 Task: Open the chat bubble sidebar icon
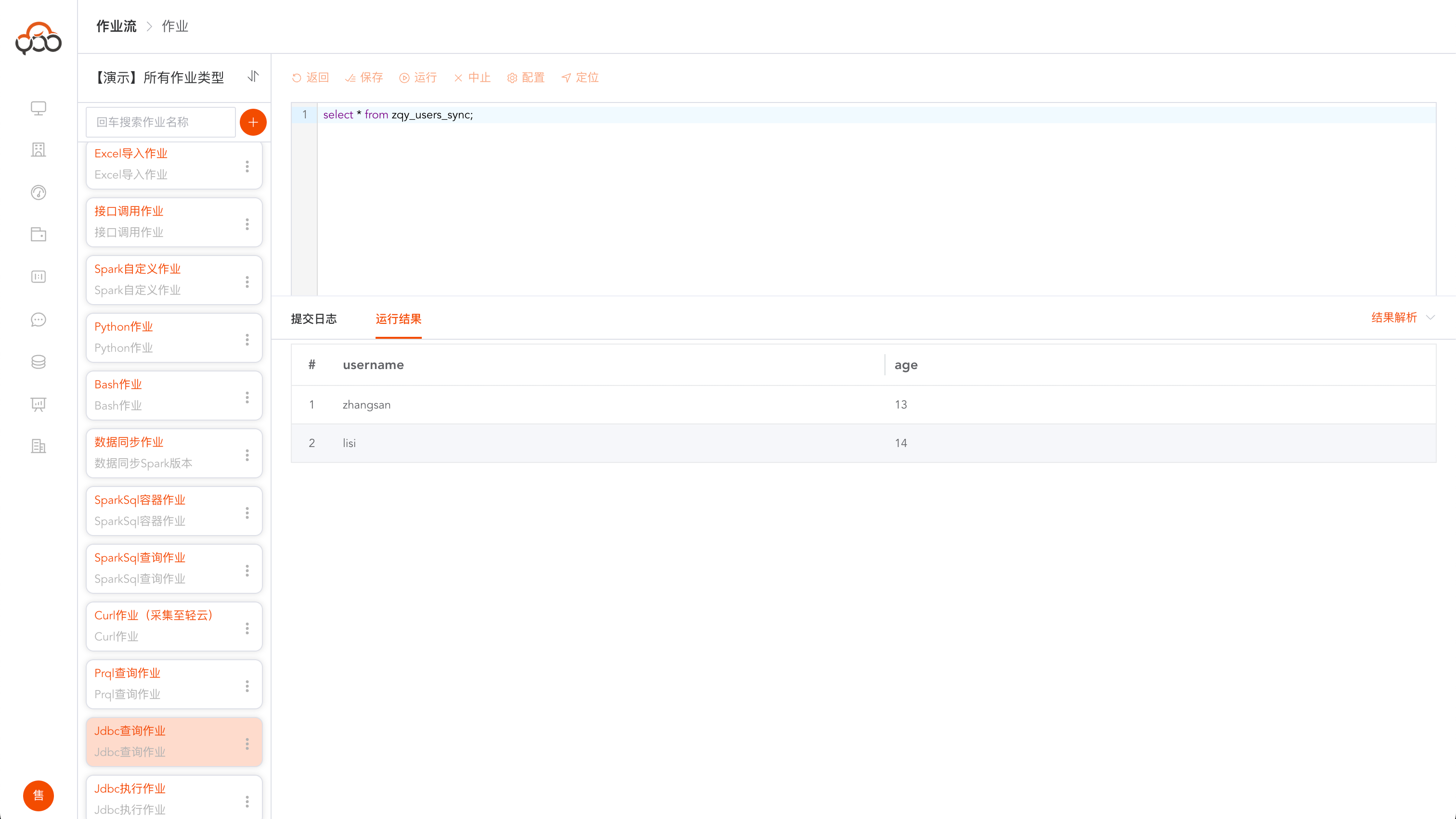click(x=38, y=320)
